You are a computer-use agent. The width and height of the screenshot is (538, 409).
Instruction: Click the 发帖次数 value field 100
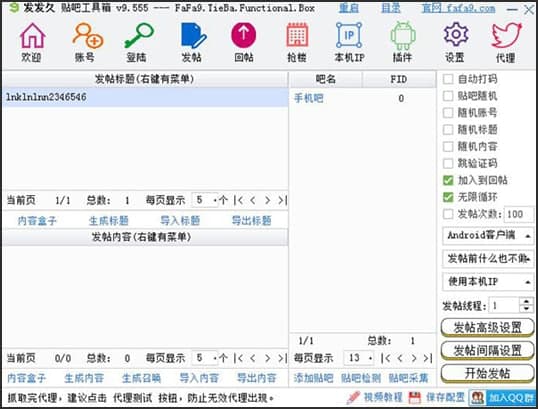[x=518, y=214]
